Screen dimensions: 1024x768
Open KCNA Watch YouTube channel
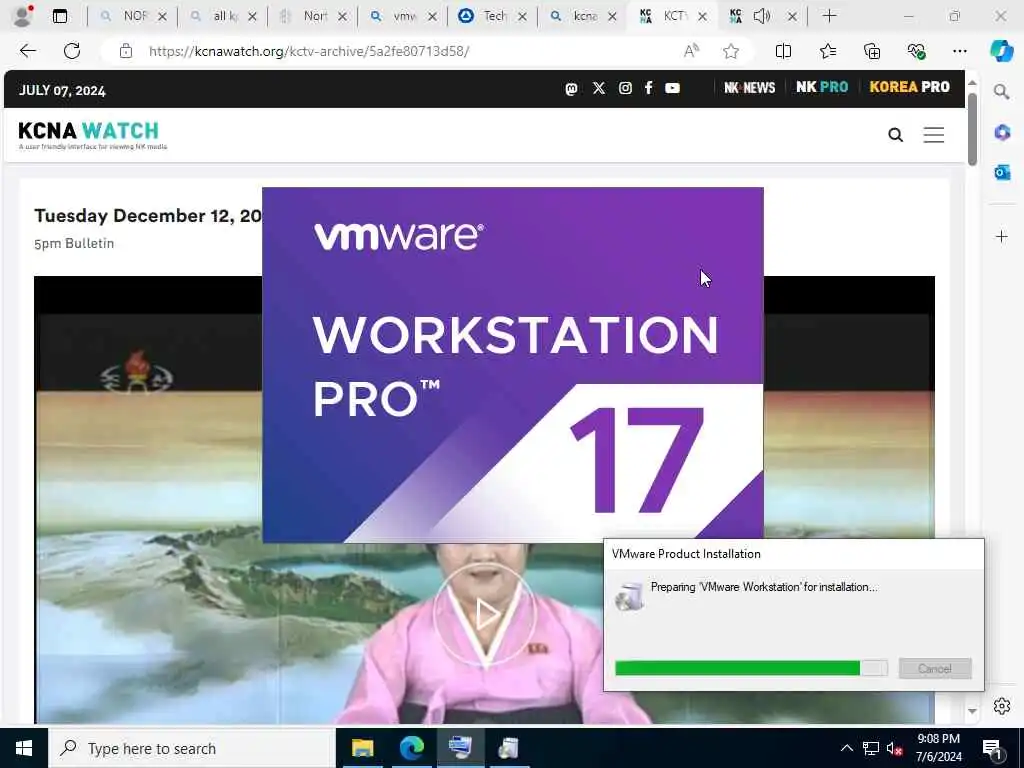[x=673, y=88]
